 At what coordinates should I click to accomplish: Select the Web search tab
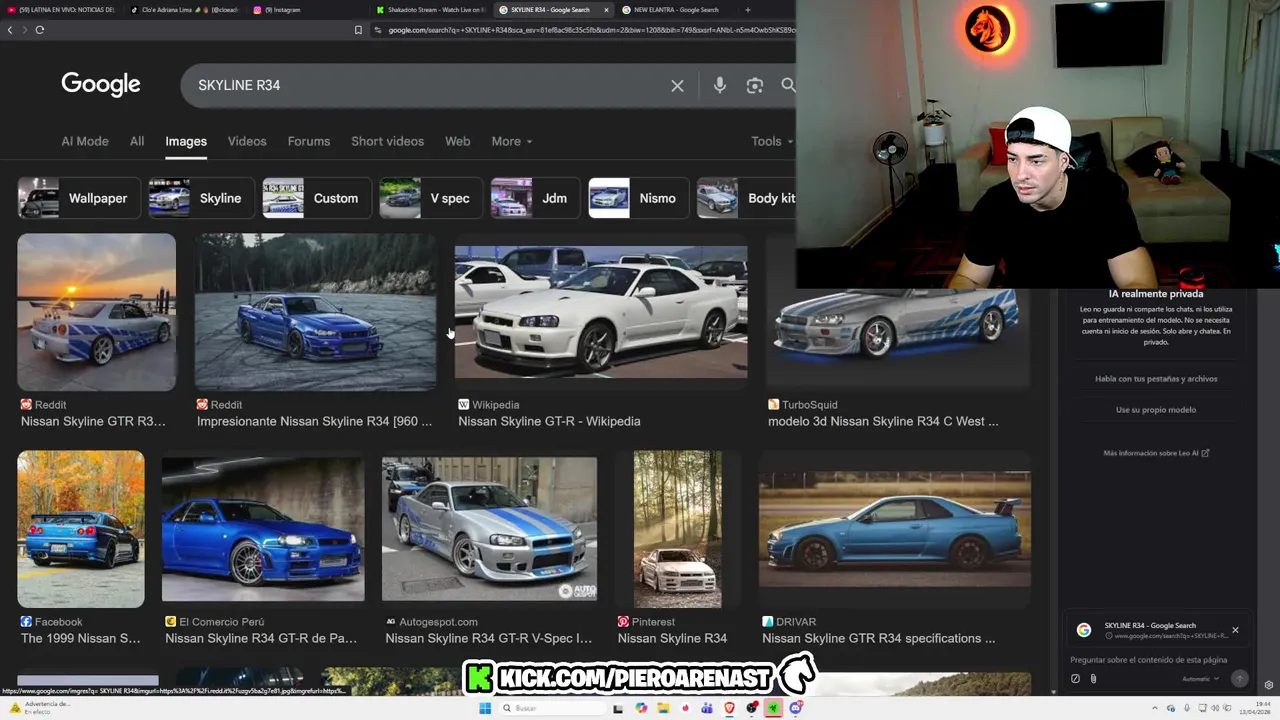coord(457,141)
